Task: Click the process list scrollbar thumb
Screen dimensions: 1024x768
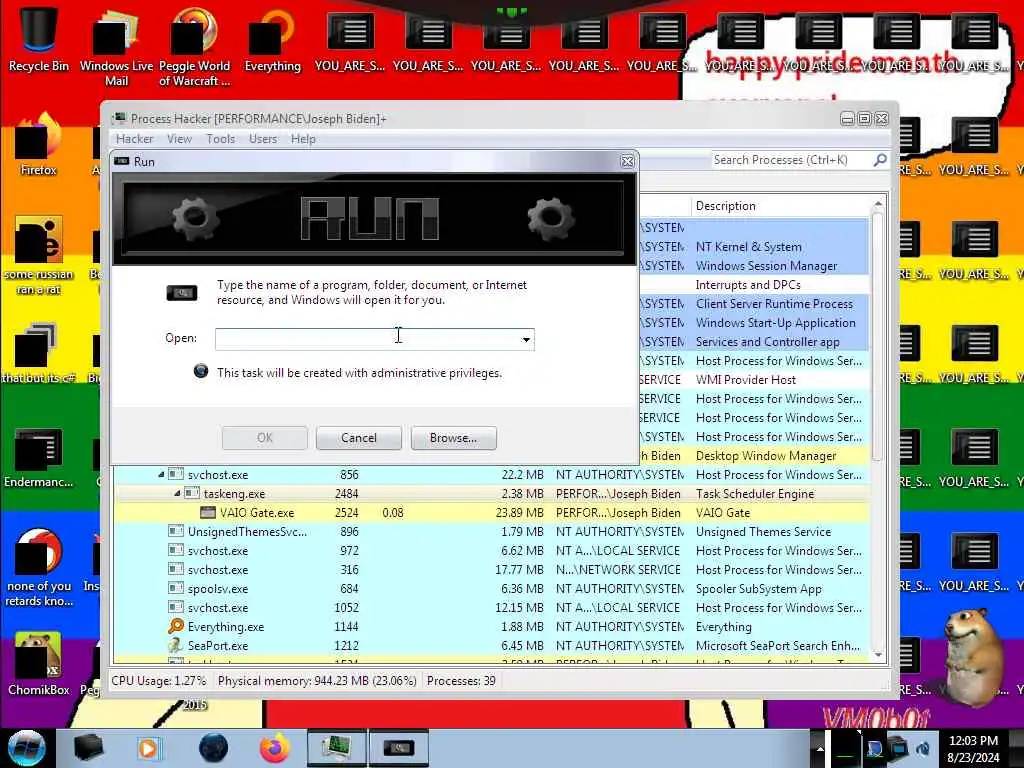Action: (878, 336)
